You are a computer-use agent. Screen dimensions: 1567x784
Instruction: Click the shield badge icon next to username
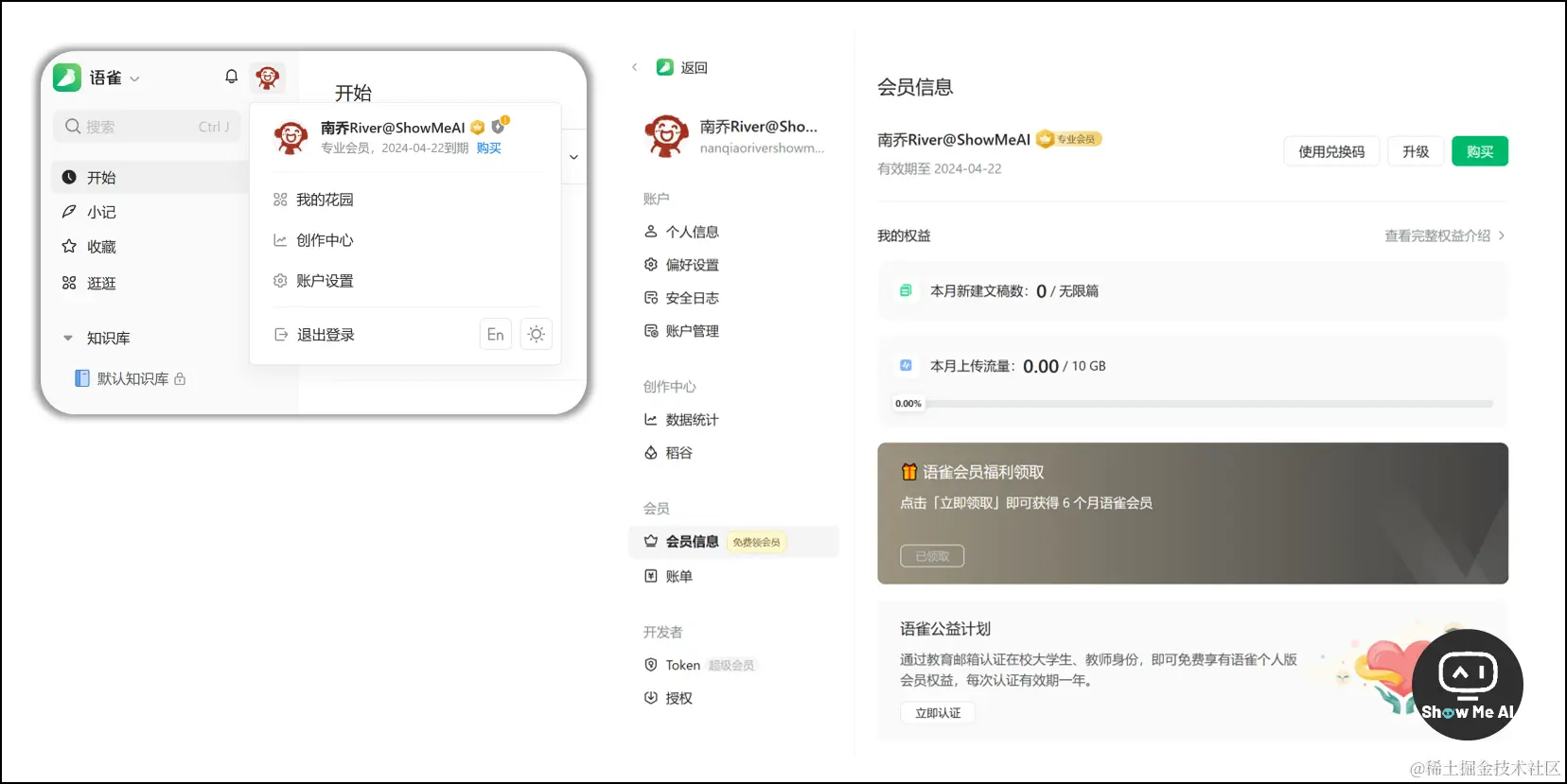tap(499, 126)
